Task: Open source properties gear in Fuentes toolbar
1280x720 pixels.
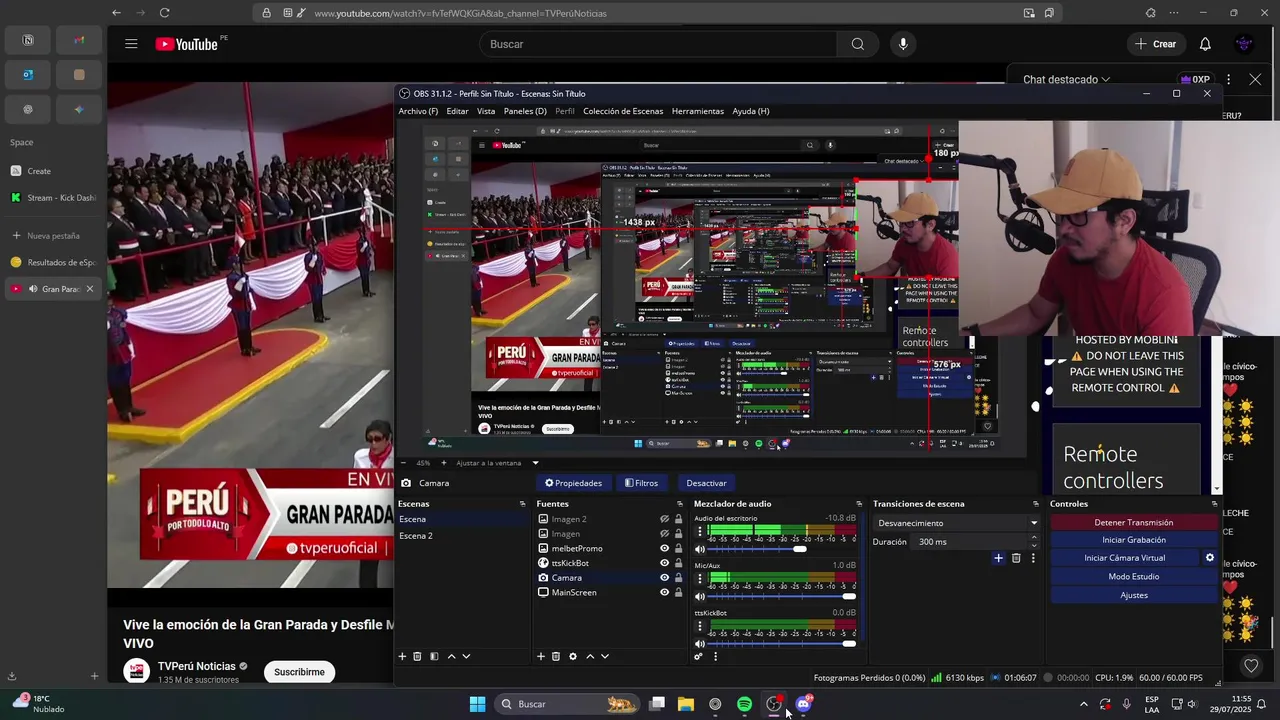Action: tap(573, 656)
